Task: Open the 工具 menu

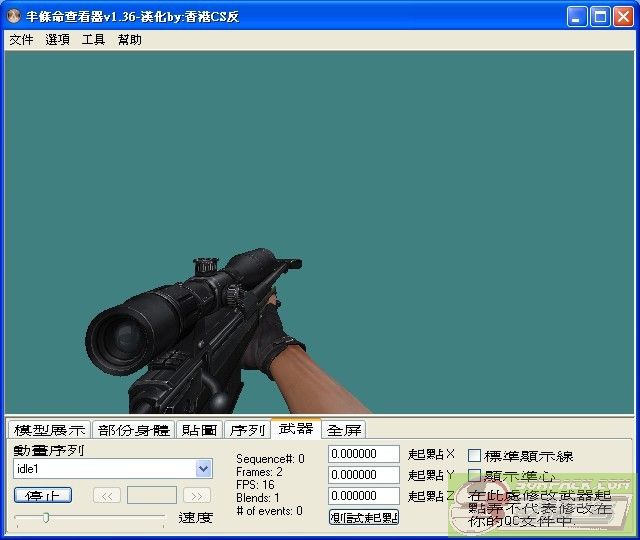Action: 93,40
